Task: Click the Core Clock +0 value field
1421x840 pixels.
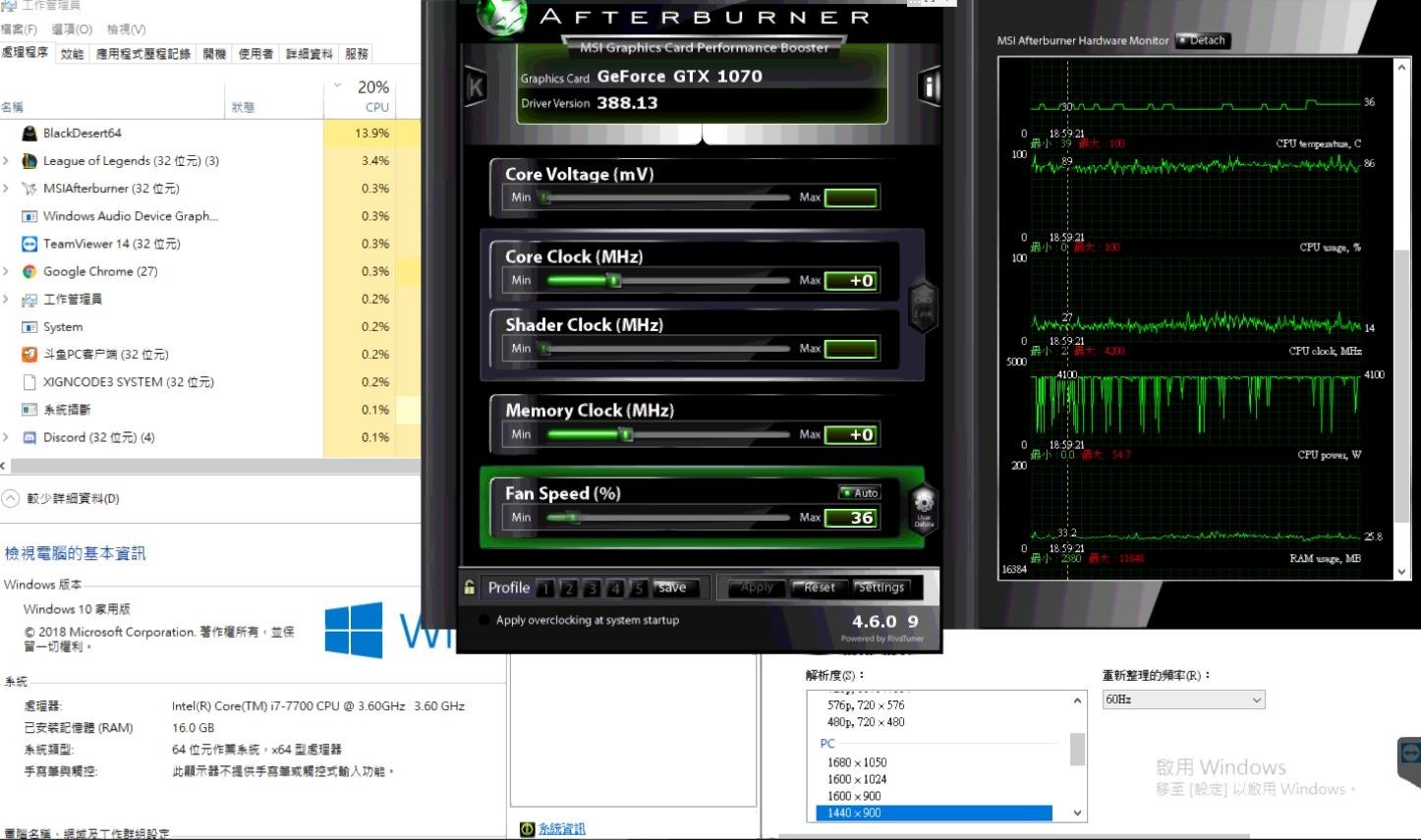Action: 850,281
